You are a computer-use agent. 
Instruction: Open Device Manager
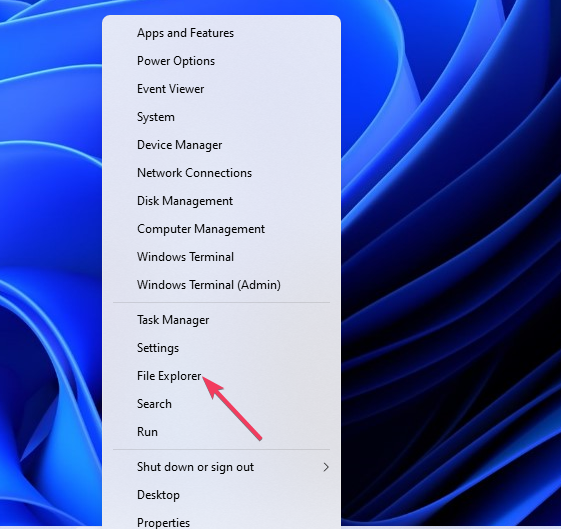click(179, 145)
